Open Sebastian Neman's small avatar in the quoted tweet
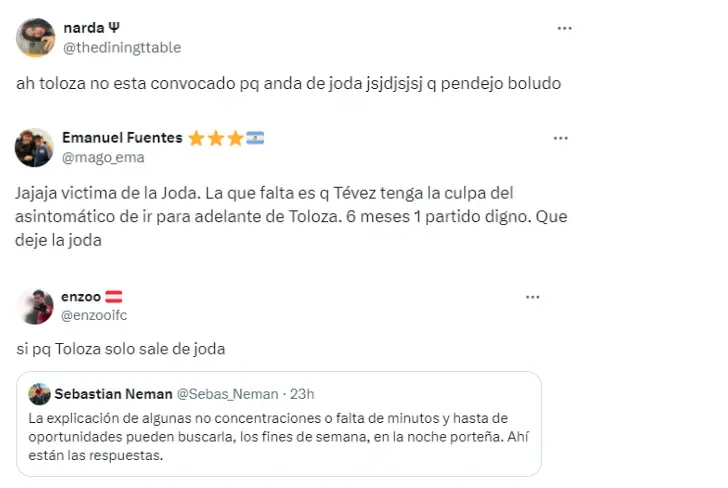Viewport: 728px width, 488px height. 39,394
